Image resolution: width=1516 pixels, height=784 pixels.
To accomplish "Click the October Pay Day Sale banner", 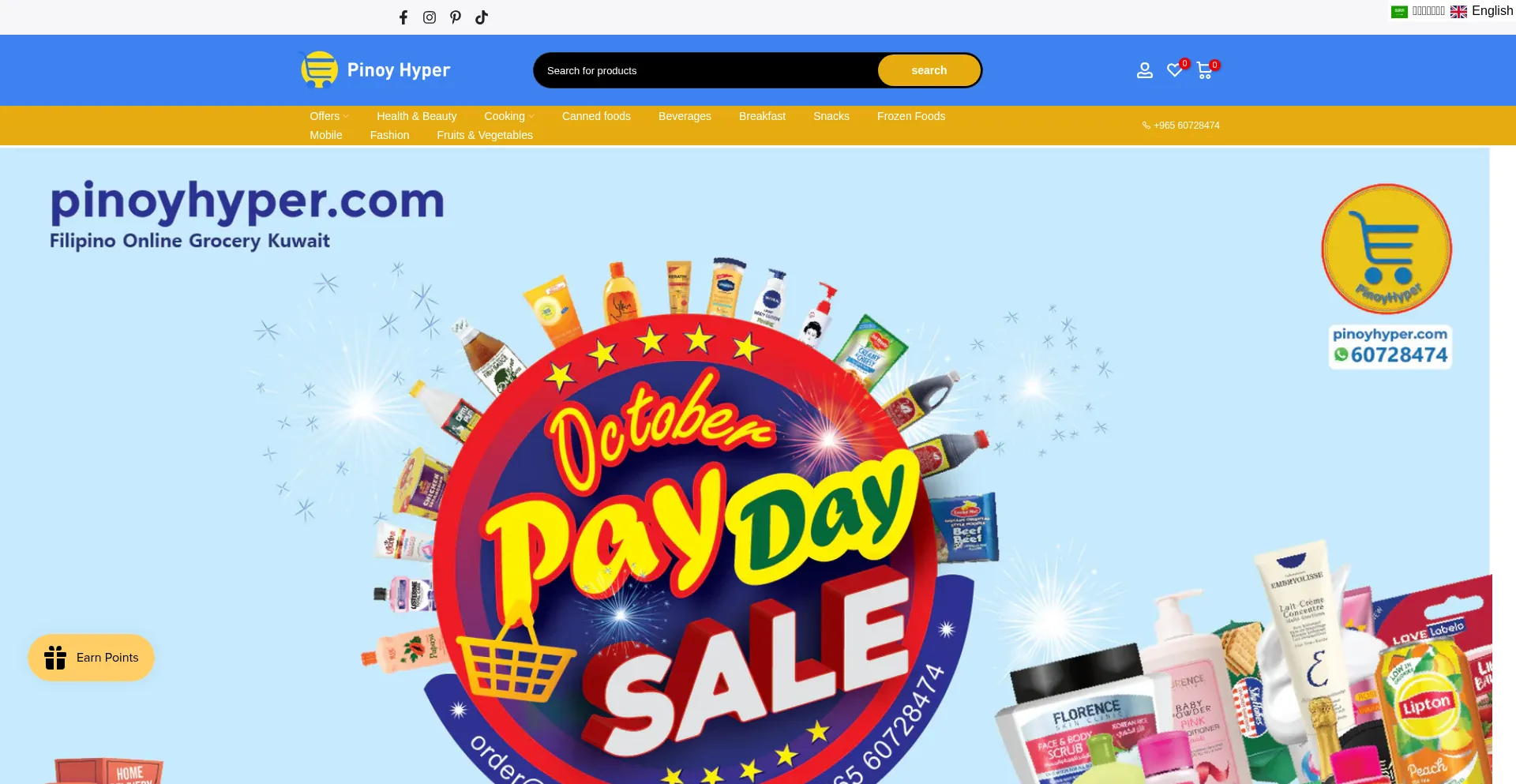I will [x=745, y=466].
